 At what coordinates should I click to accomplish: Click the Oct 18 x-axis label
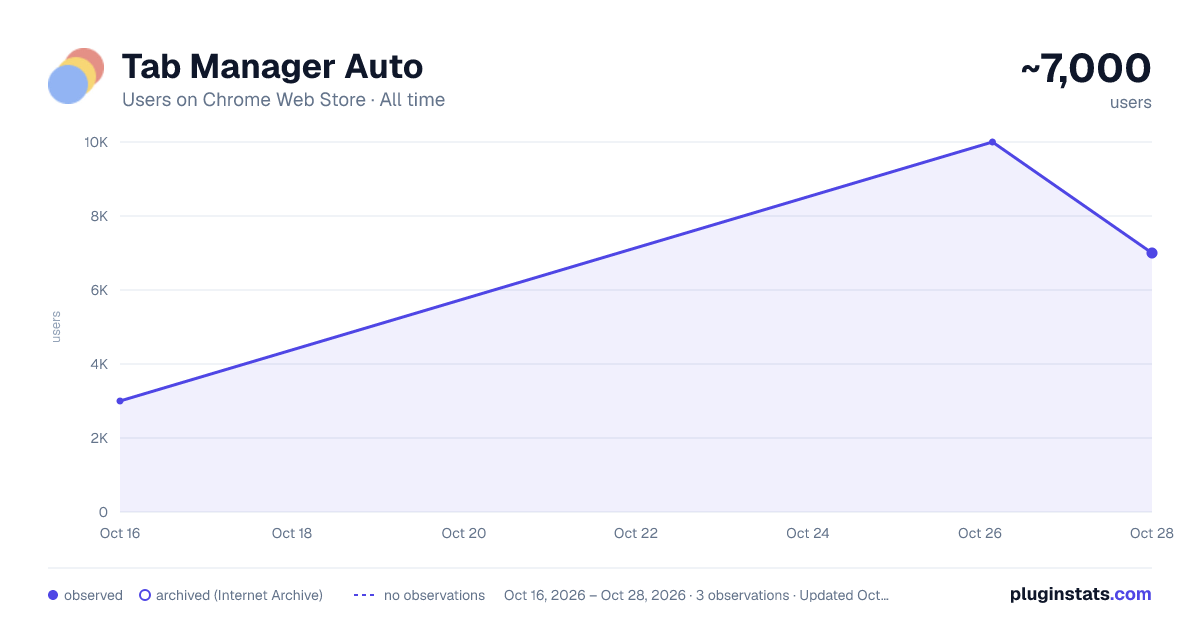pos(292,533)
